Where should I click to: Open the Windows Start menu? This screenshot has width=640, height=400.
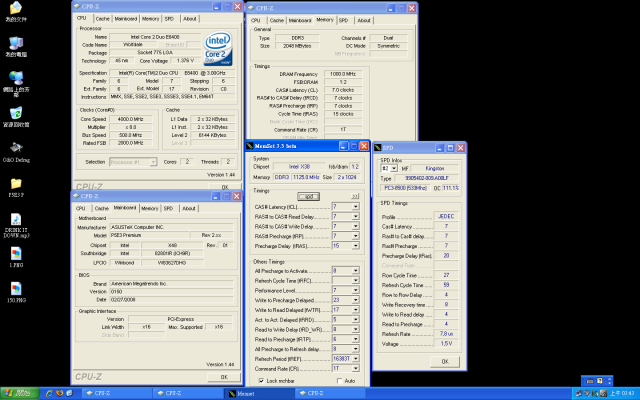coord(20,393)
